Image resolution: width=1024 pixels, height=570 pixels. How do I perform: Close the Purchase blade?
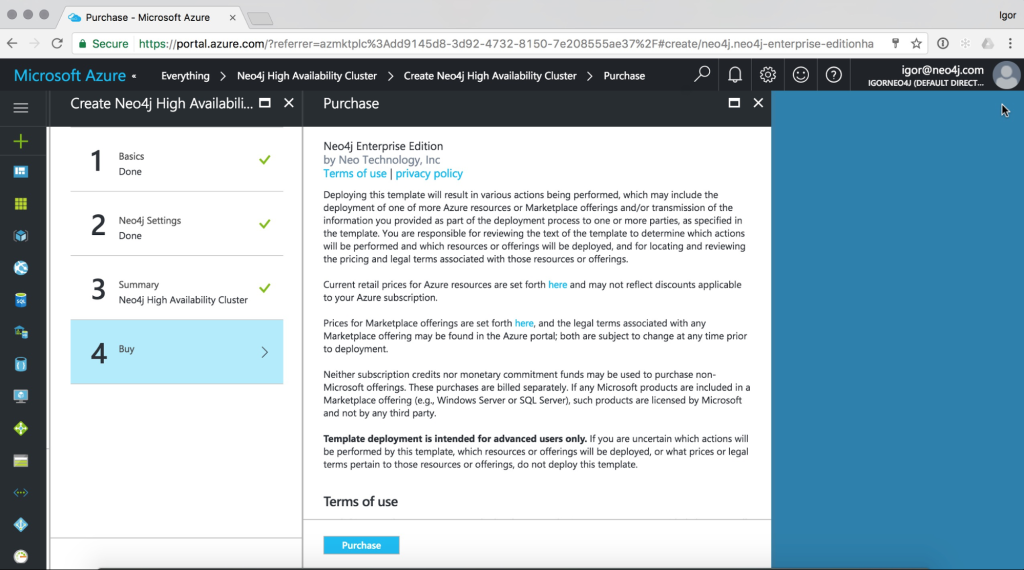pyautogui.click(x=758, y=103)
